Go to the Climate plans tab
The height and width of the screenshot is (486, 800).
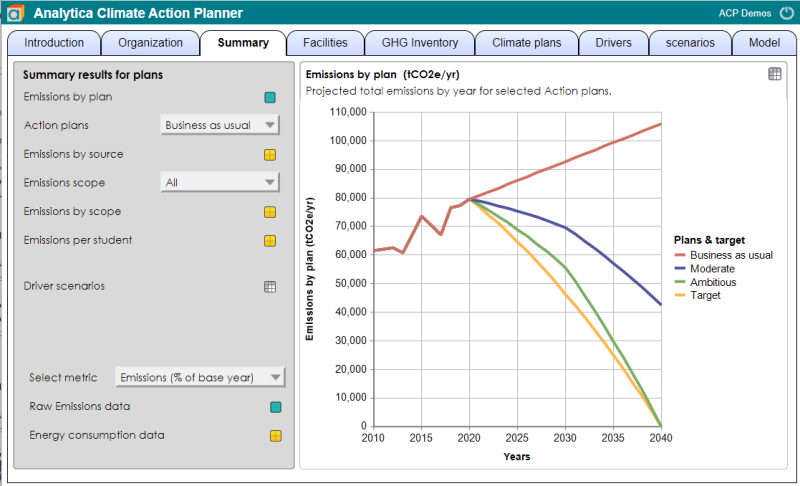(x=527, y=43)
